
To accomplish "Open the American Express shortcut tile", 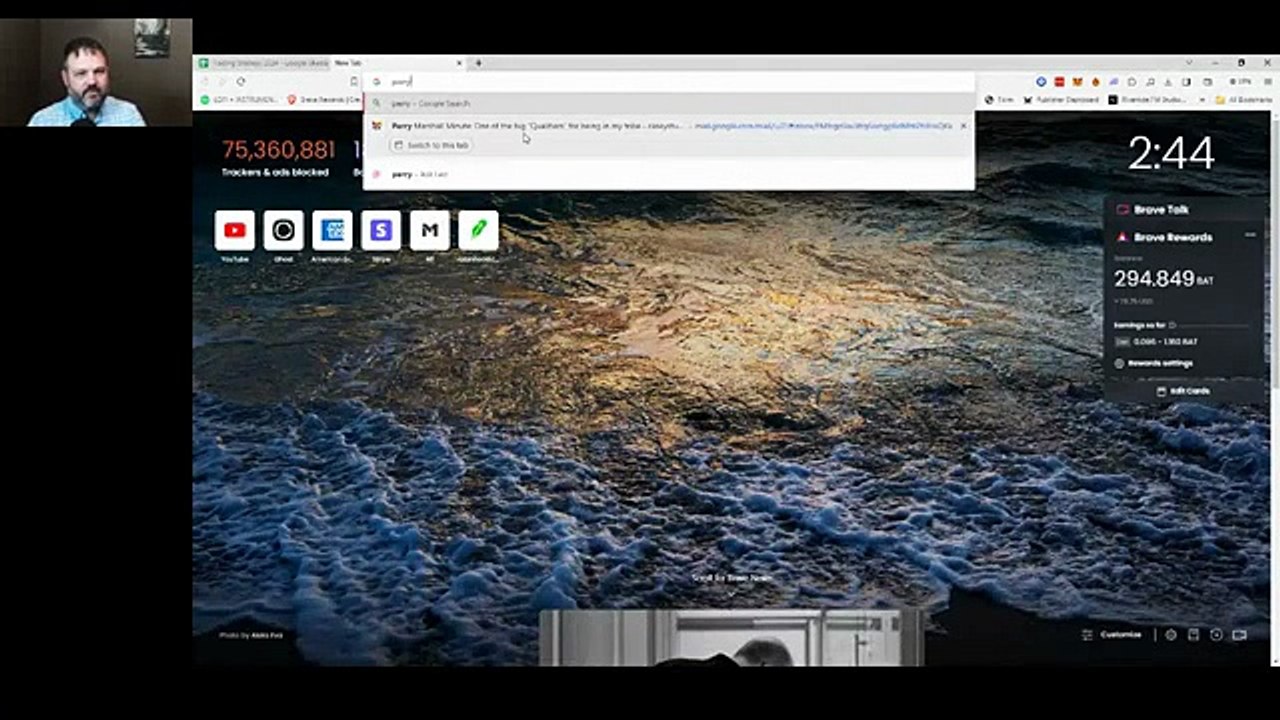I will pos(332,230).
